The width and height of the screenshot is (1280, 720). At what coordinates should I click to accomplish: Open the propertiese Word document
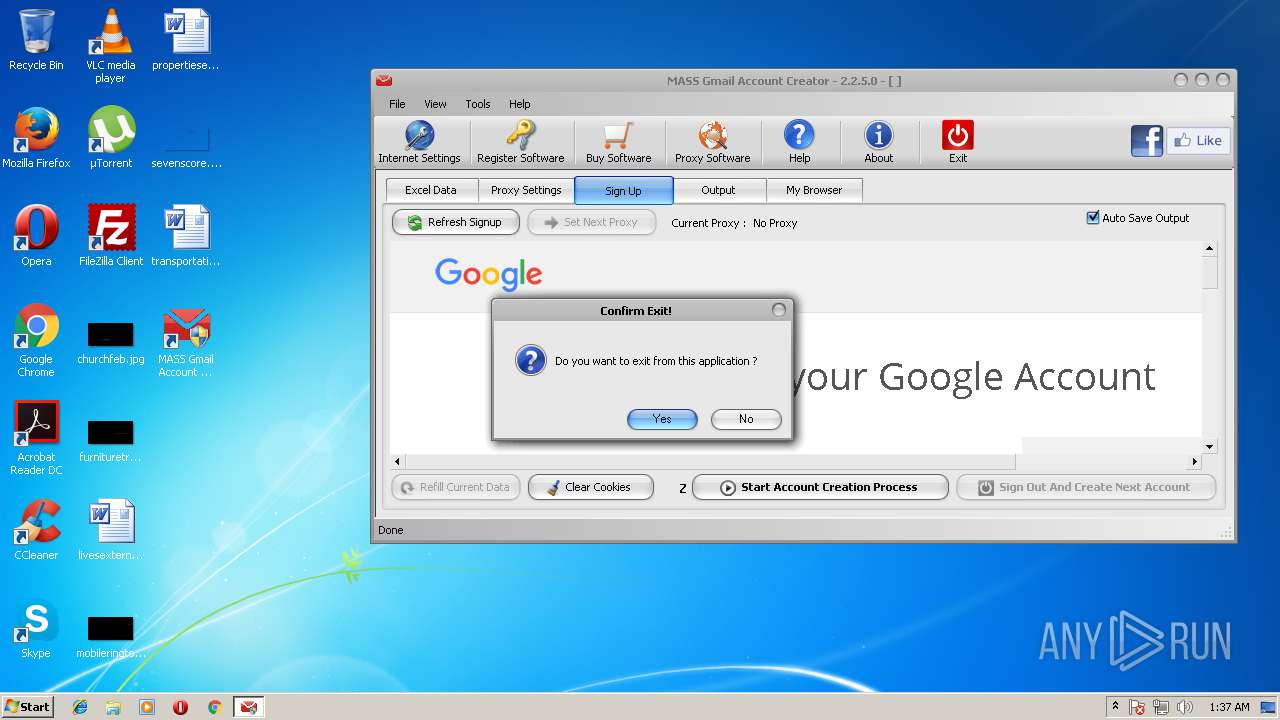(185, 40)
